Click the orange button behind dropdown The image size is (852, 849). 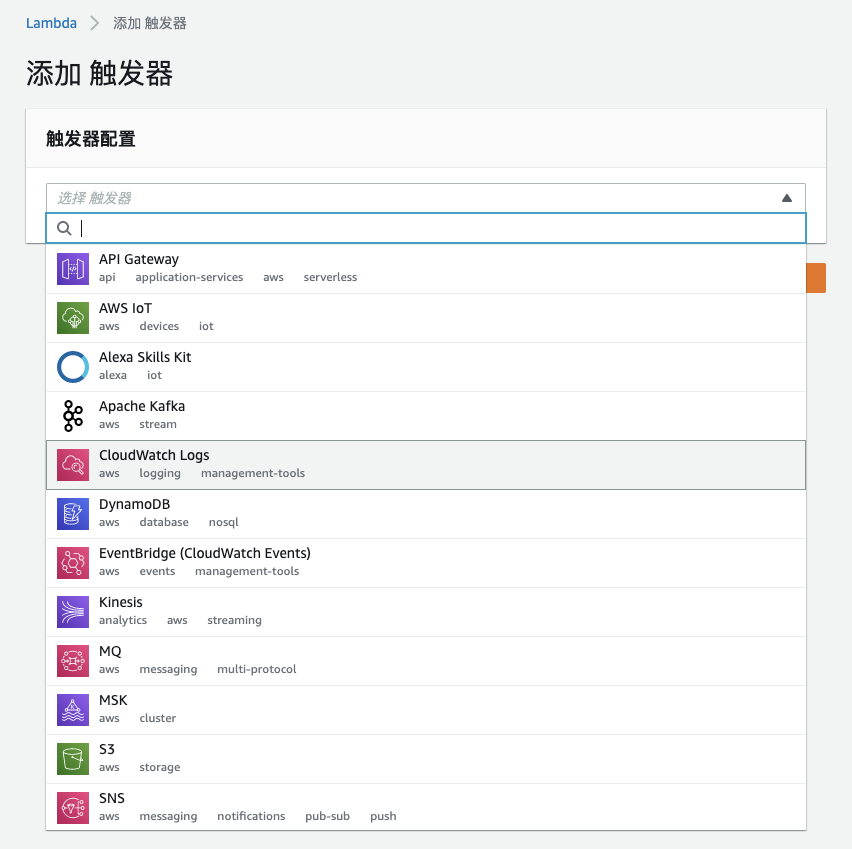coord(816,278)
